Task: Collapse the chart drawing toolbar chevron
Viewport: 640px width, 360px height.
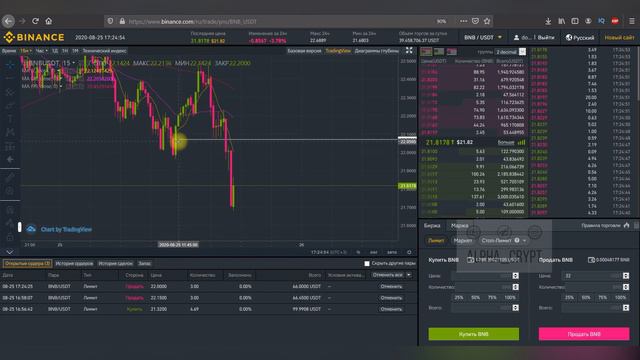Action: coord(10,252)
